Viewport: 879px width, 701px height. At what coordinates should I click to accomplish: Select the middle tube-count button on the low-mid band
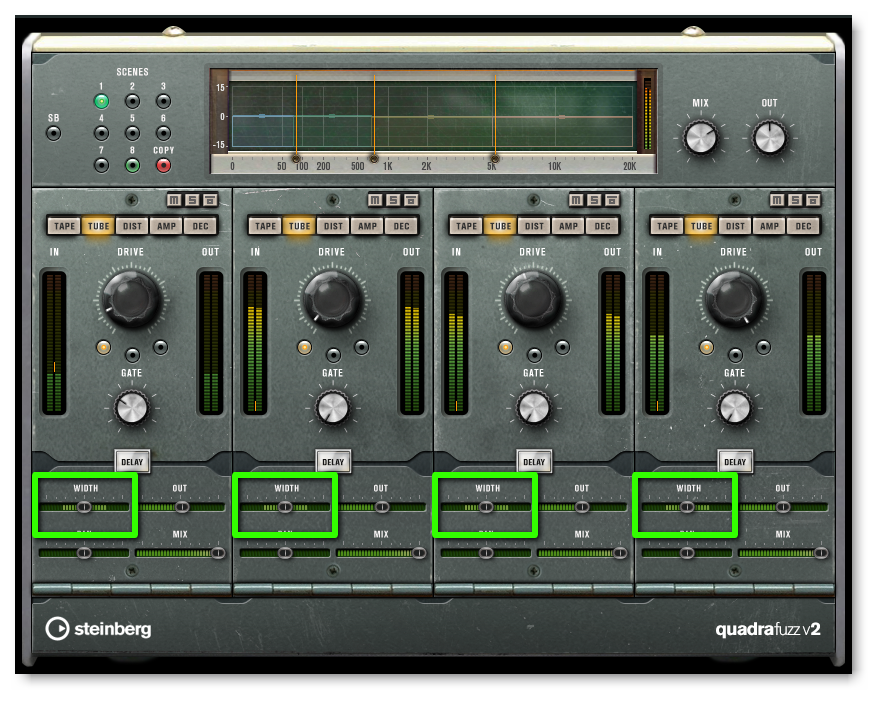334,355
